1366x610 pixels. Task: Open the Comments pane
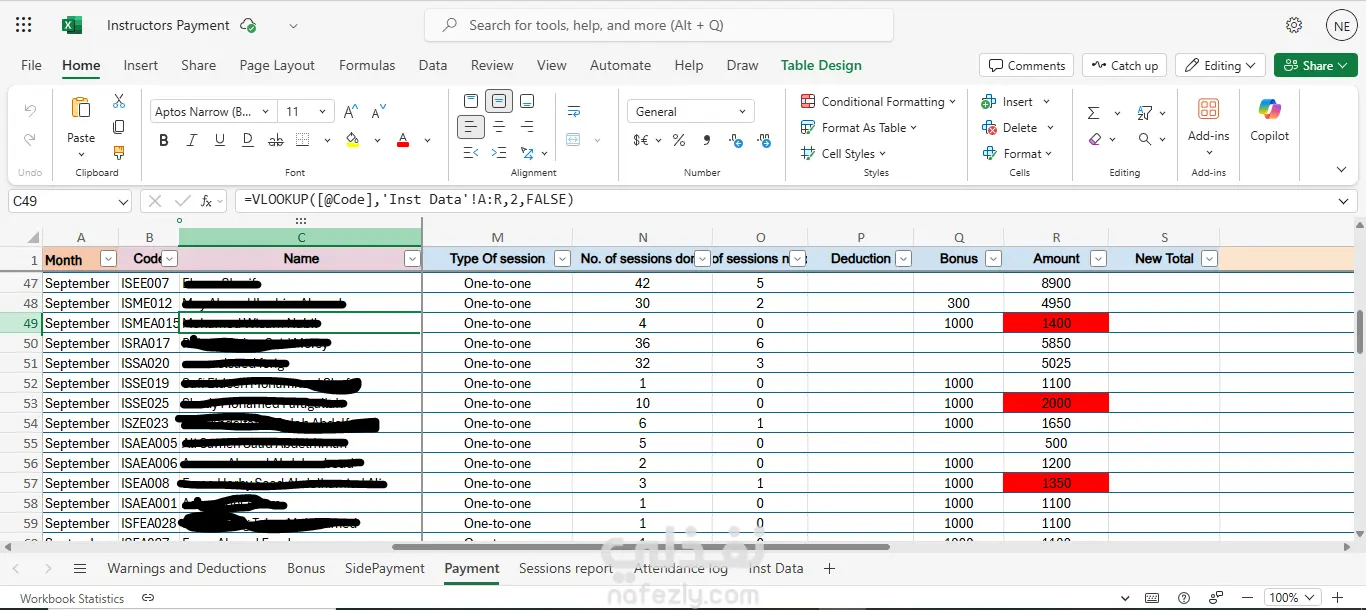1026,65
